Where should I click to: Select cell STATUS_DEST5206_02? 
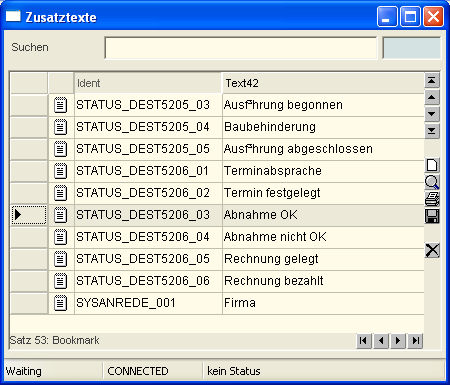click(148, 193)
